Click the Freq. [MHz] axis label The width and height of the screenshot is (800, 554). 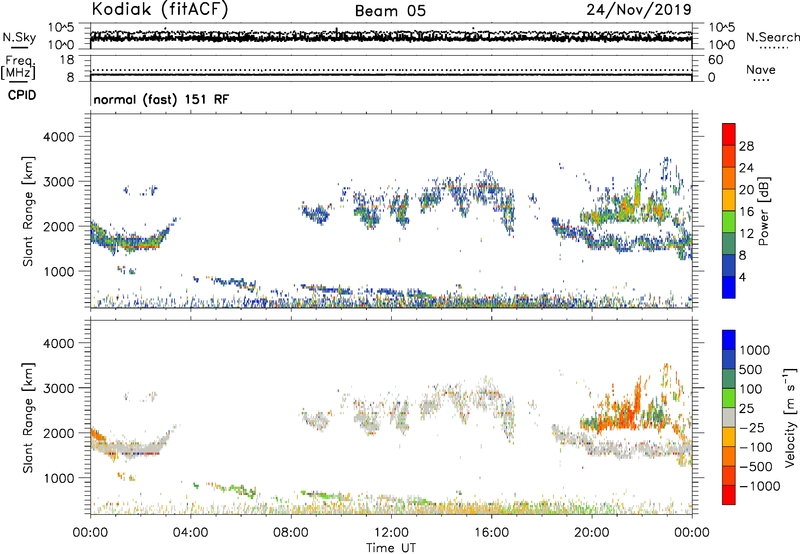pos(18,68)
